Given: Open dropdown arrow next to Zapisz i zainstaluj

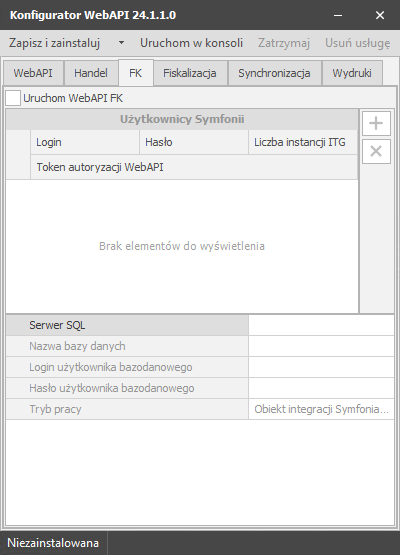Looking at the screenshot, I should coord(121,43).
